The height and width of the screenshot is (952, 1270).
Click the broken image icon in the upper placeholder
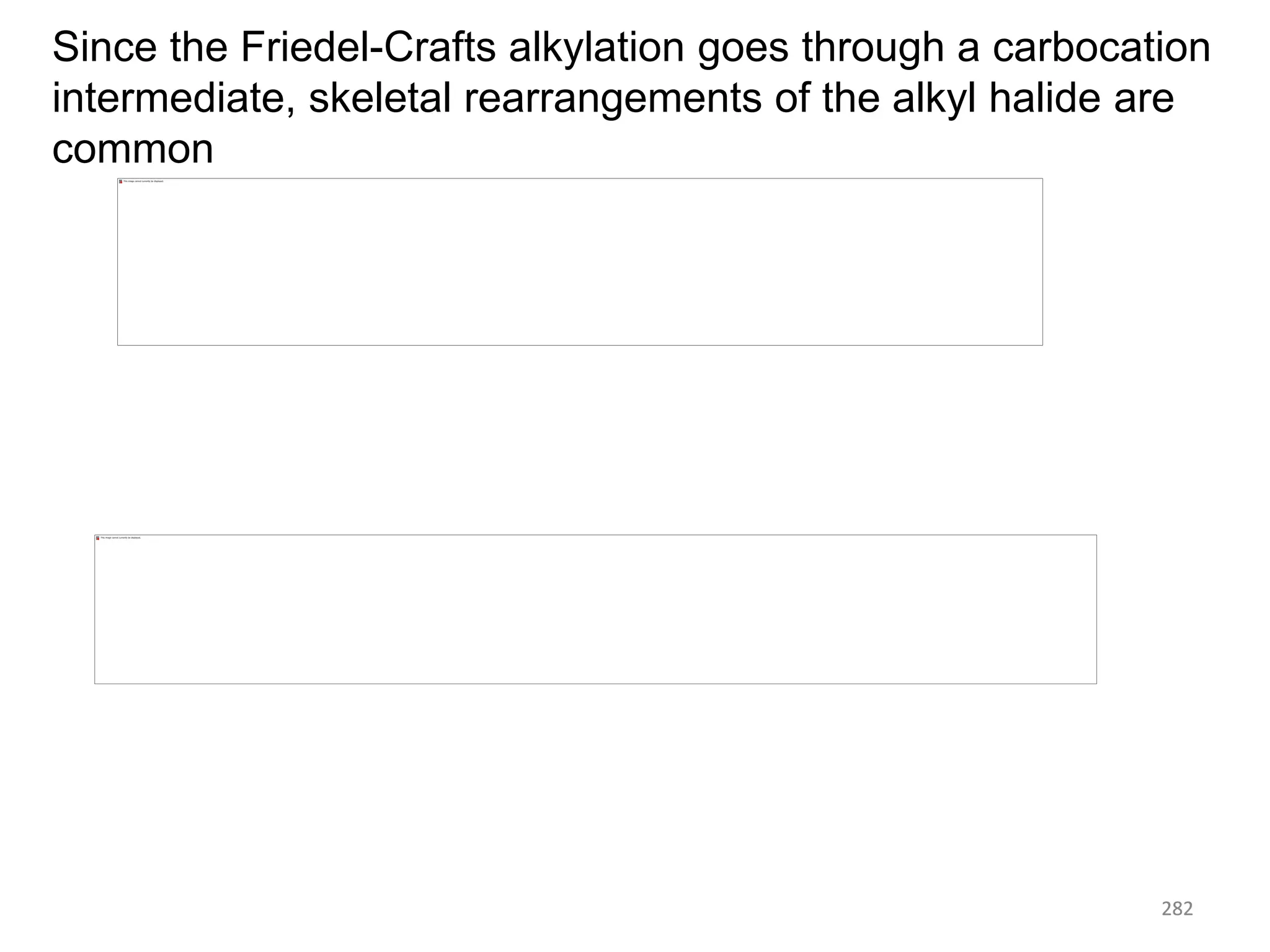coord(120,182)
